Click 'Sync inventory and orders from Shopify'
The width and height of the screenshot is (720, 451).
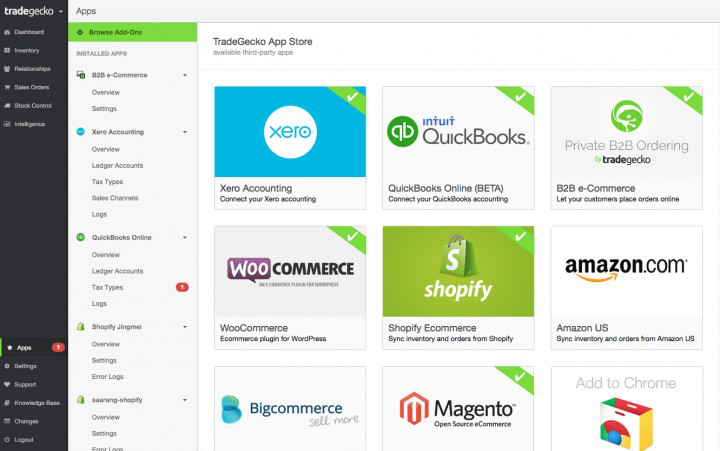tap(450, 338)
